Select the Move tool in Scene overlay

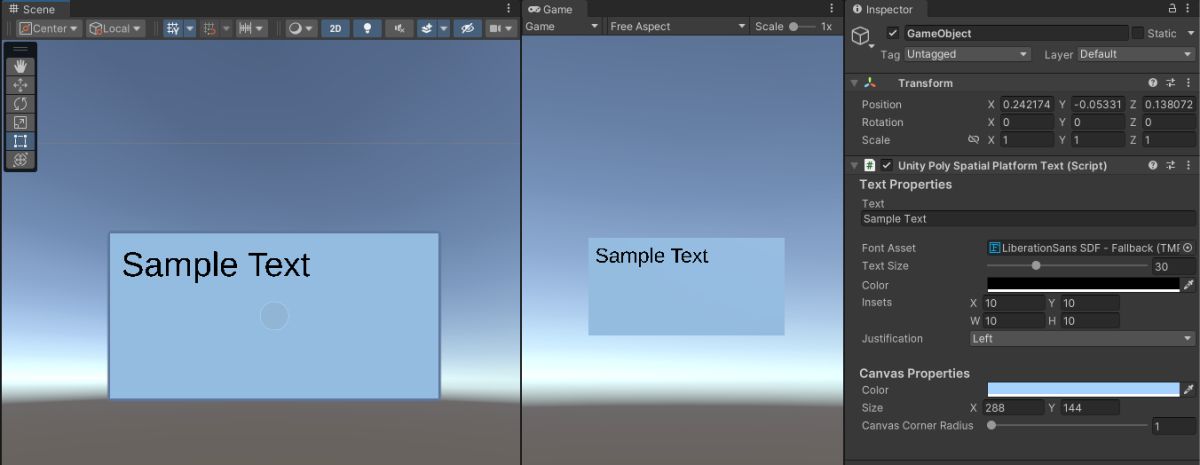[21, 85]
